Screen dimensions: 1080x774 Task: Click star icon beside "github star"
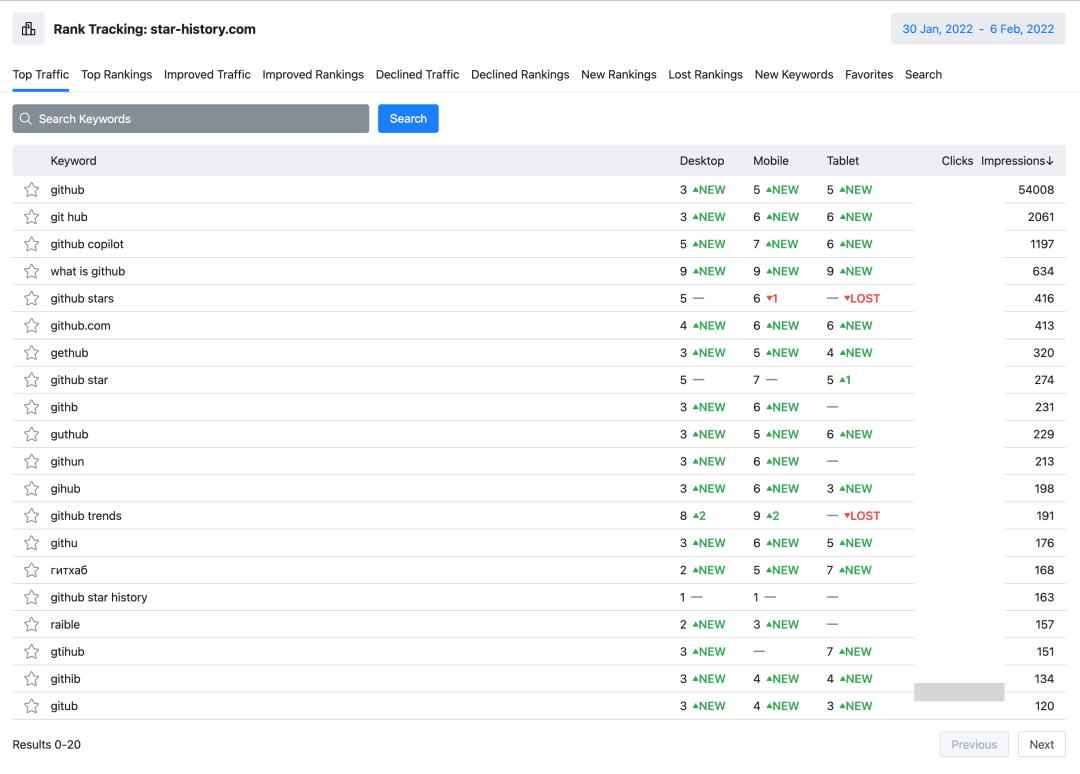coord(31,380)
